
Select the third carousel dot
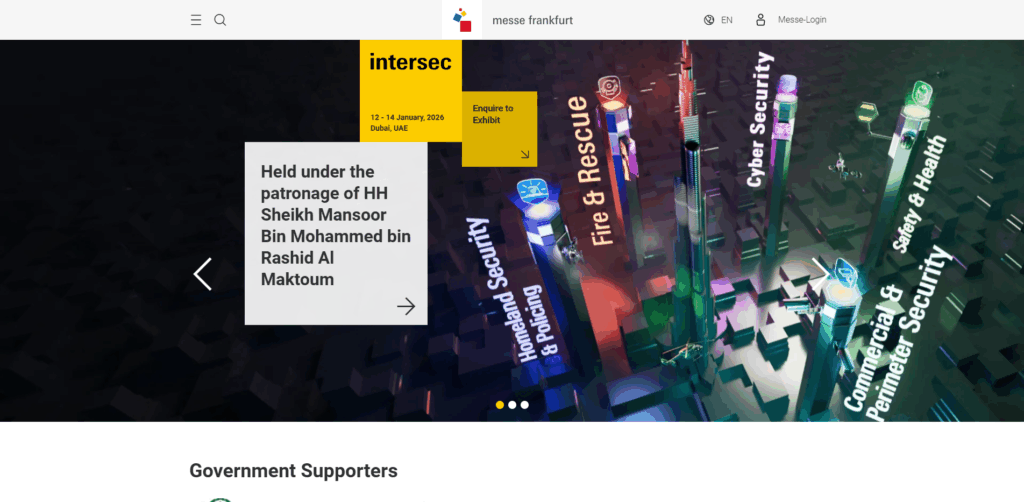pyautogui.click(x=524, y=405)
